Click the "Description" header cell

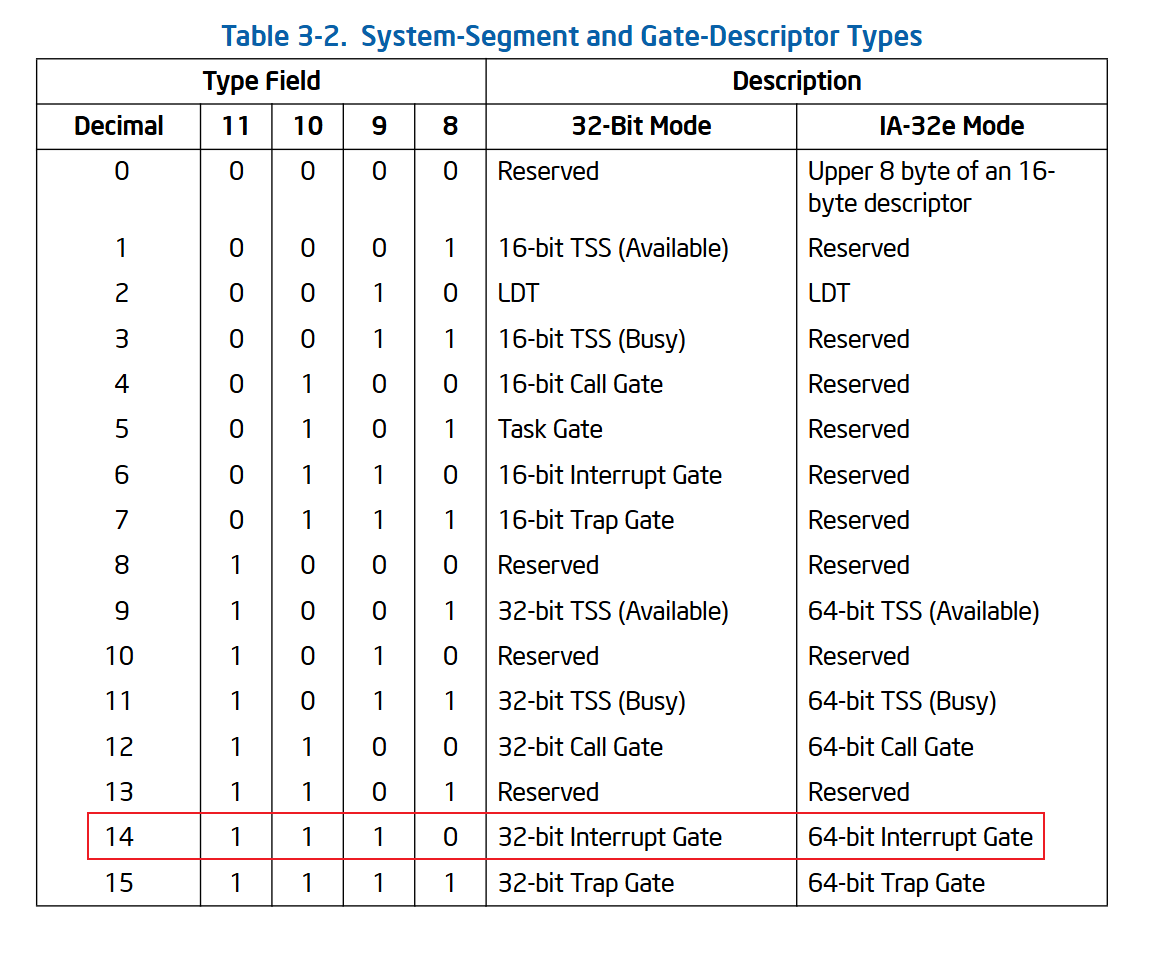point(796,82)
